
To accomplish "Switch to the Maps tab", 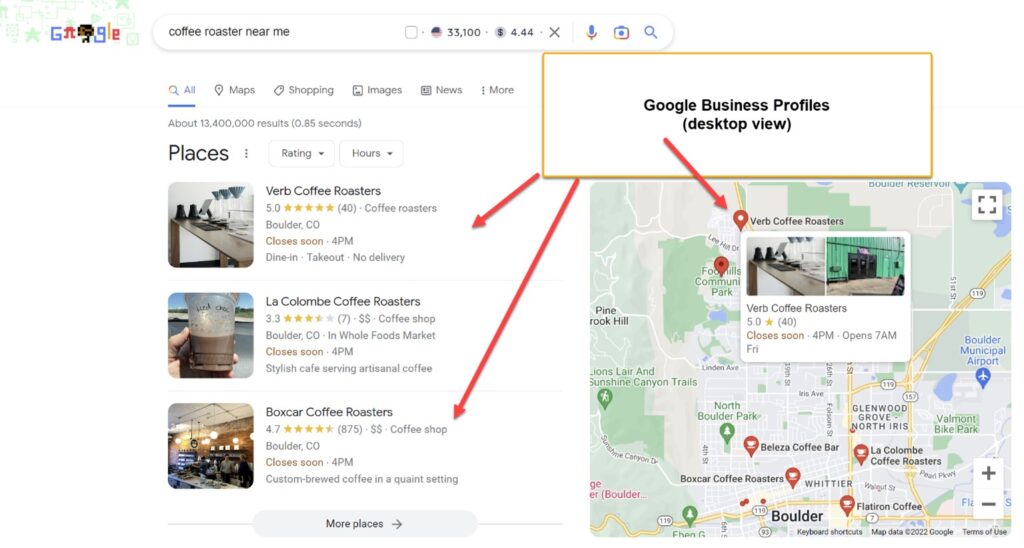I will (234, 90).
